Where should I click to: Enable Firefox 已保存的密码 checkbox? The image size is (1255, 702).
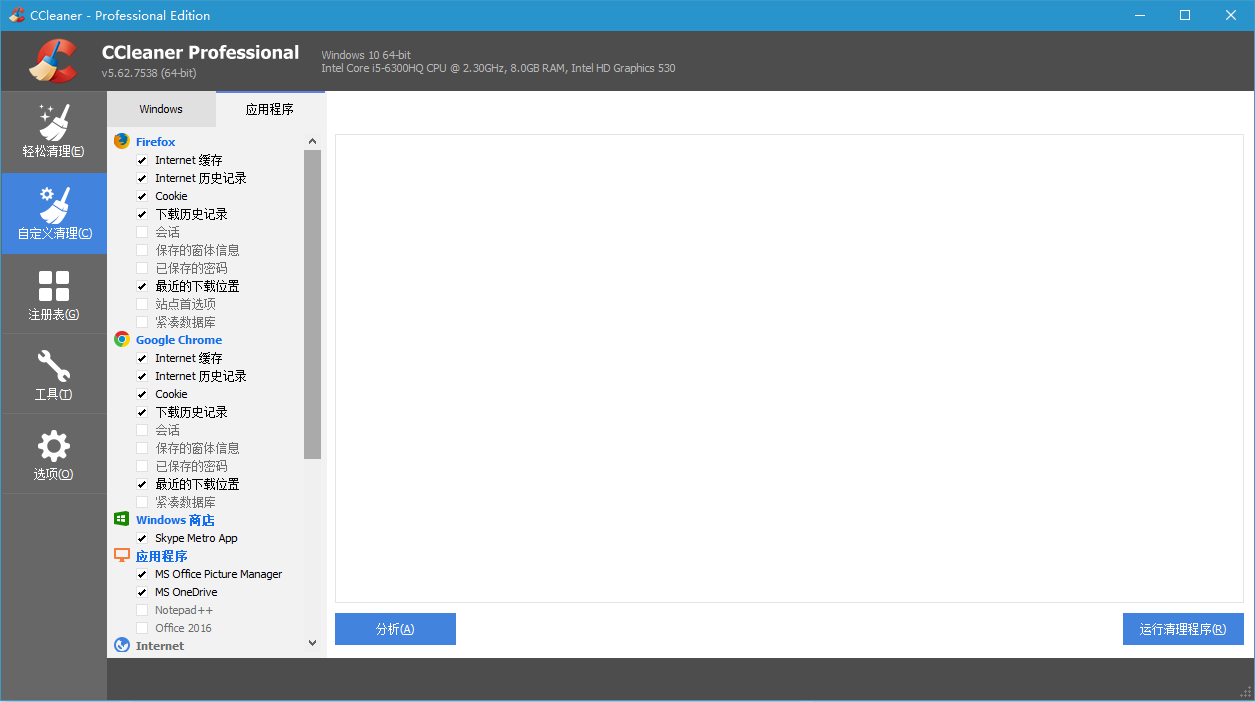(142, 268)
